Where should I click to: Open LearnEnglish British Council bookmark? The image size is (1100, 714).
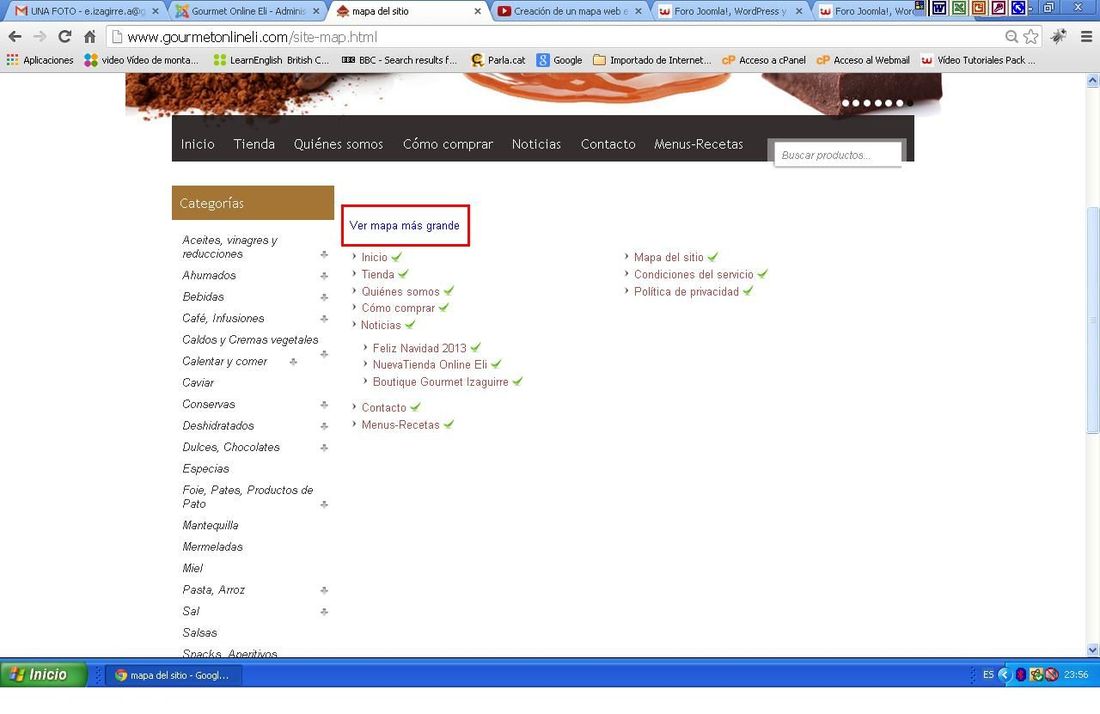coord(271,60)
